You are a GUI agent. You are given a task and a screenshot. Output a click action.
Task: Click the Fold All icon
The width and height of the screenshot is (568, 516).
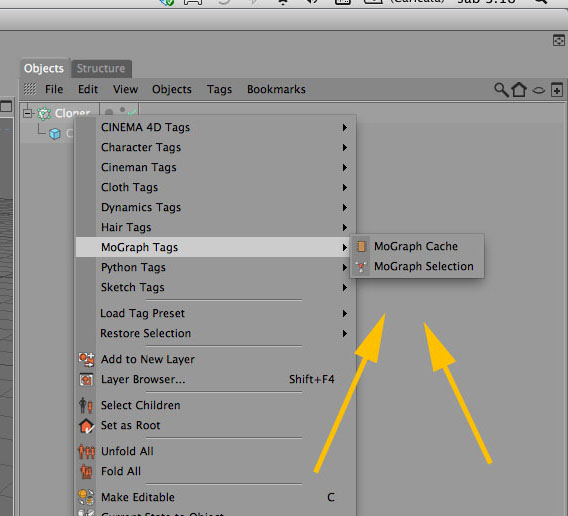[x=86, y=471]
